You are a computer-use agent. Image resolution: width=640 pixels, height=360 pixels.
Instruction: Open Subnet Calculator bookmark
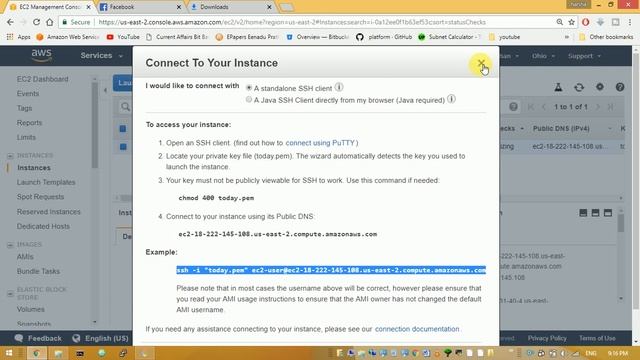click(x=449, y=37)
